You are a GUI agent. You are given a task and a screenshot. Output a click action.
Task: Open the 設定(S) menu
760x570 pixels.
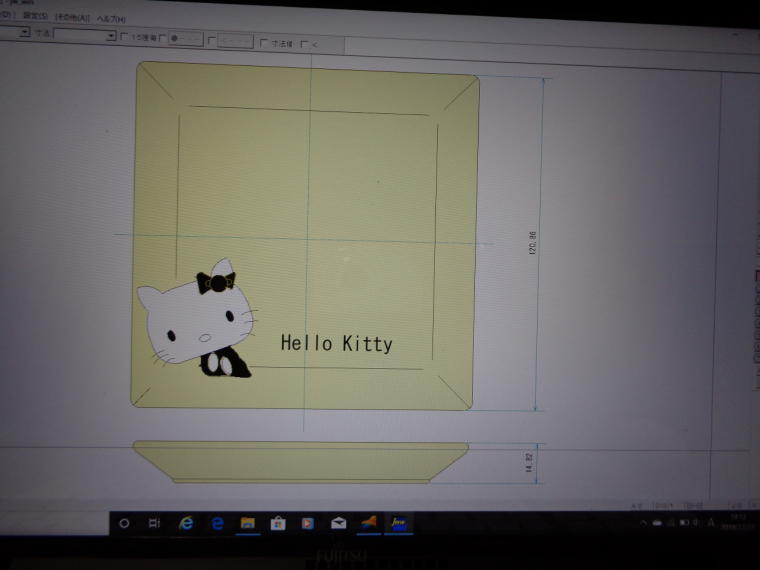tap(35, 16)
